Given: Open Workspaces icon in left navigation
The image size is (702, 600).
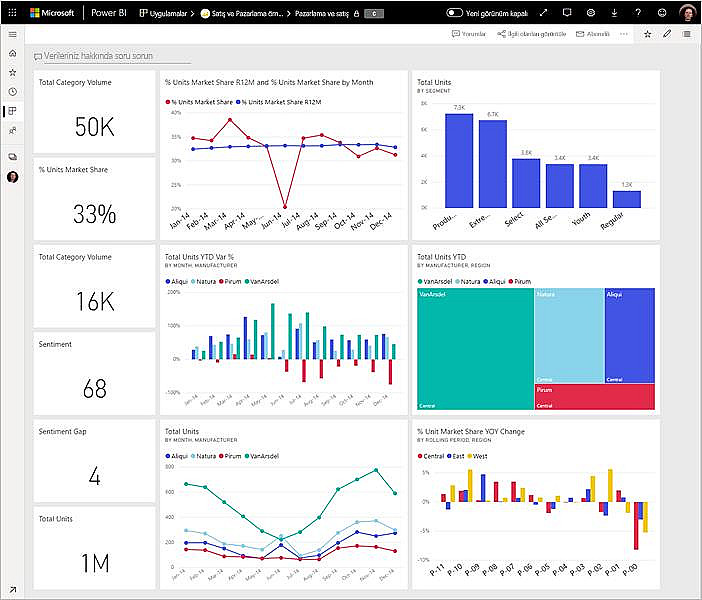Looking at the screenshot, I should click(x=13, y=157).
